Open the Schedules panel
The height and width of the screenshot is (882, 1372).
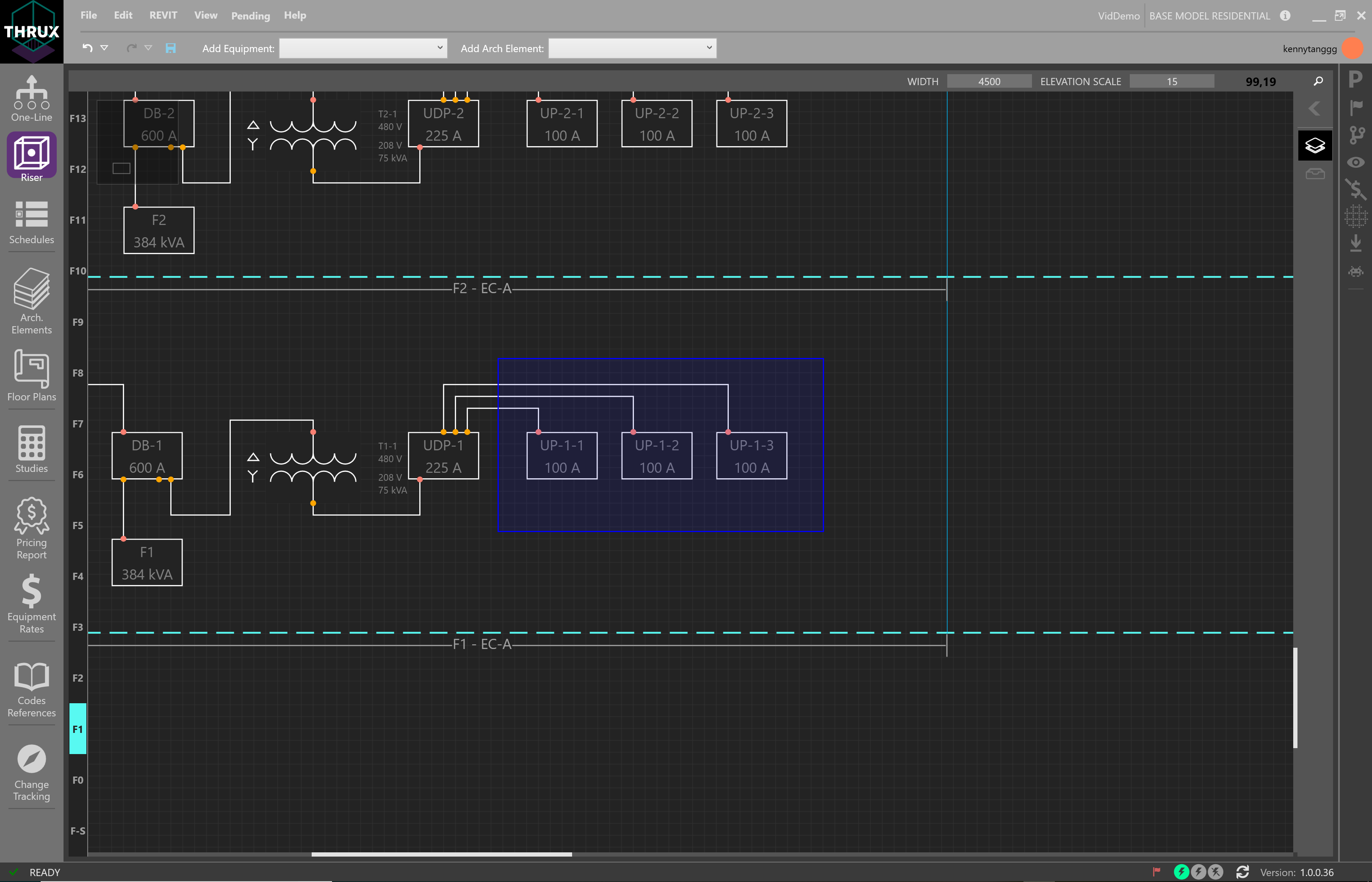[x=31, y=220]
